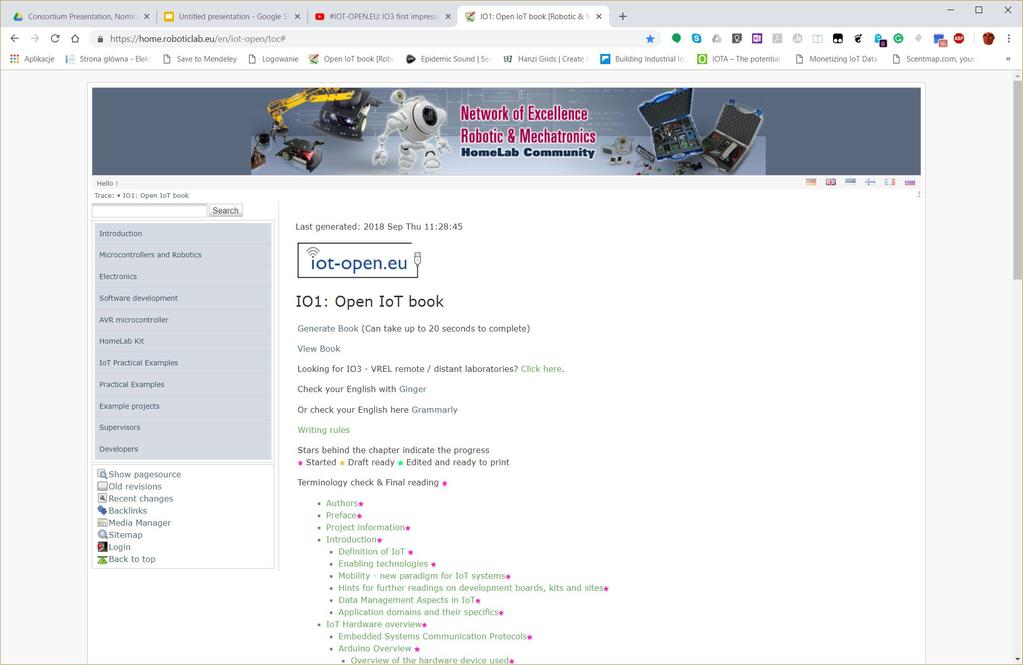Open IoT Practical Examples sidebar item
This screenshot has width=1023, height=665.
click(x=183, y=363)
